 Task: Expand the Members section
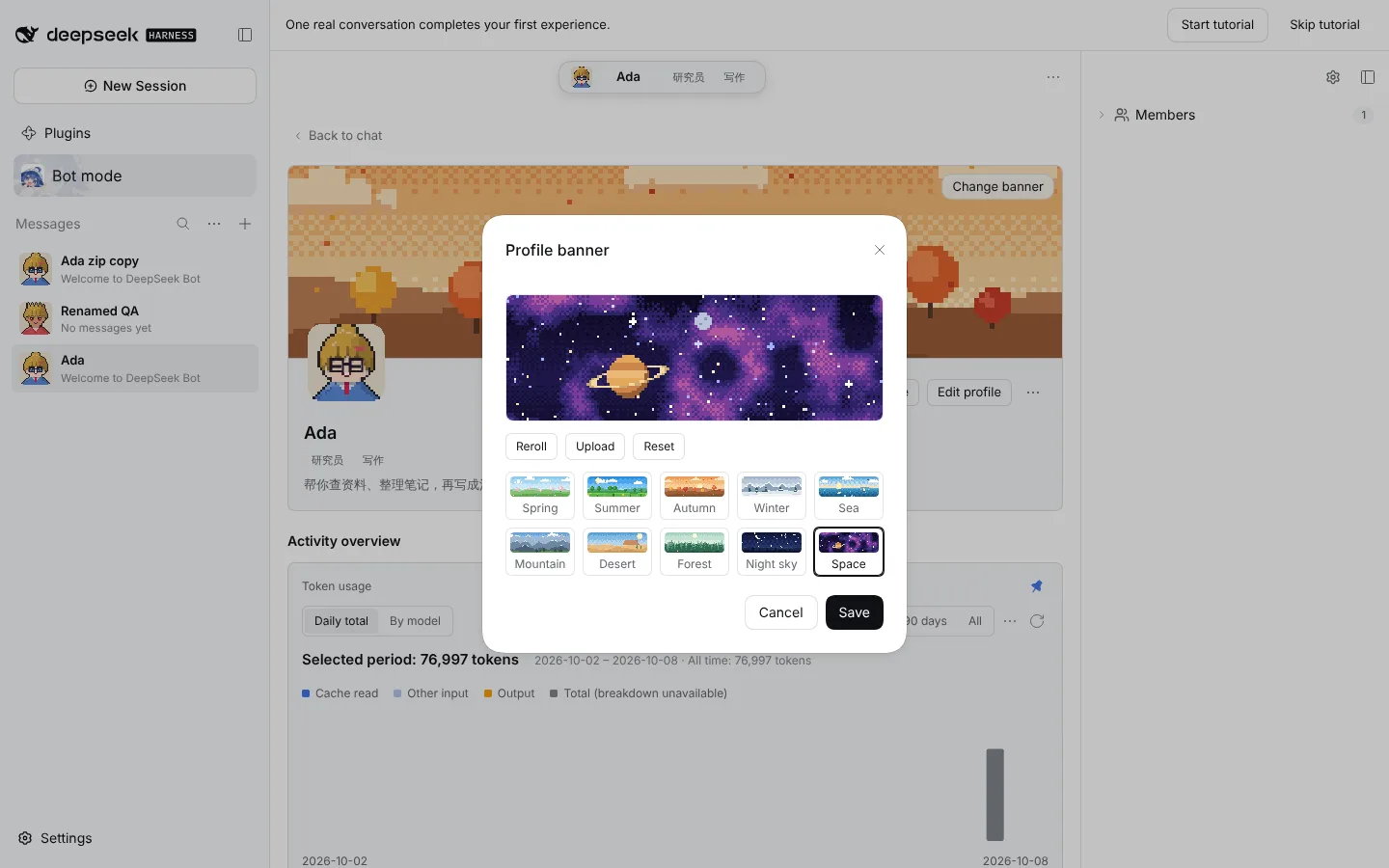tap(1102, 115)
